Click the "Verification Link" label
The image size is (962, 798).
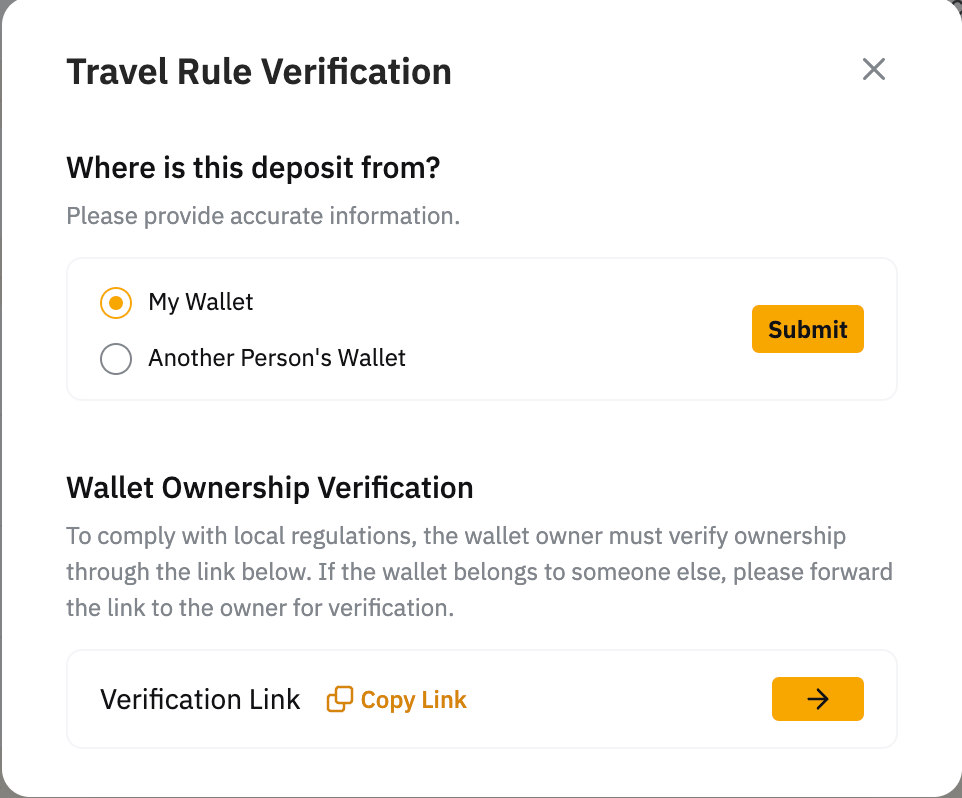[200, 700]
